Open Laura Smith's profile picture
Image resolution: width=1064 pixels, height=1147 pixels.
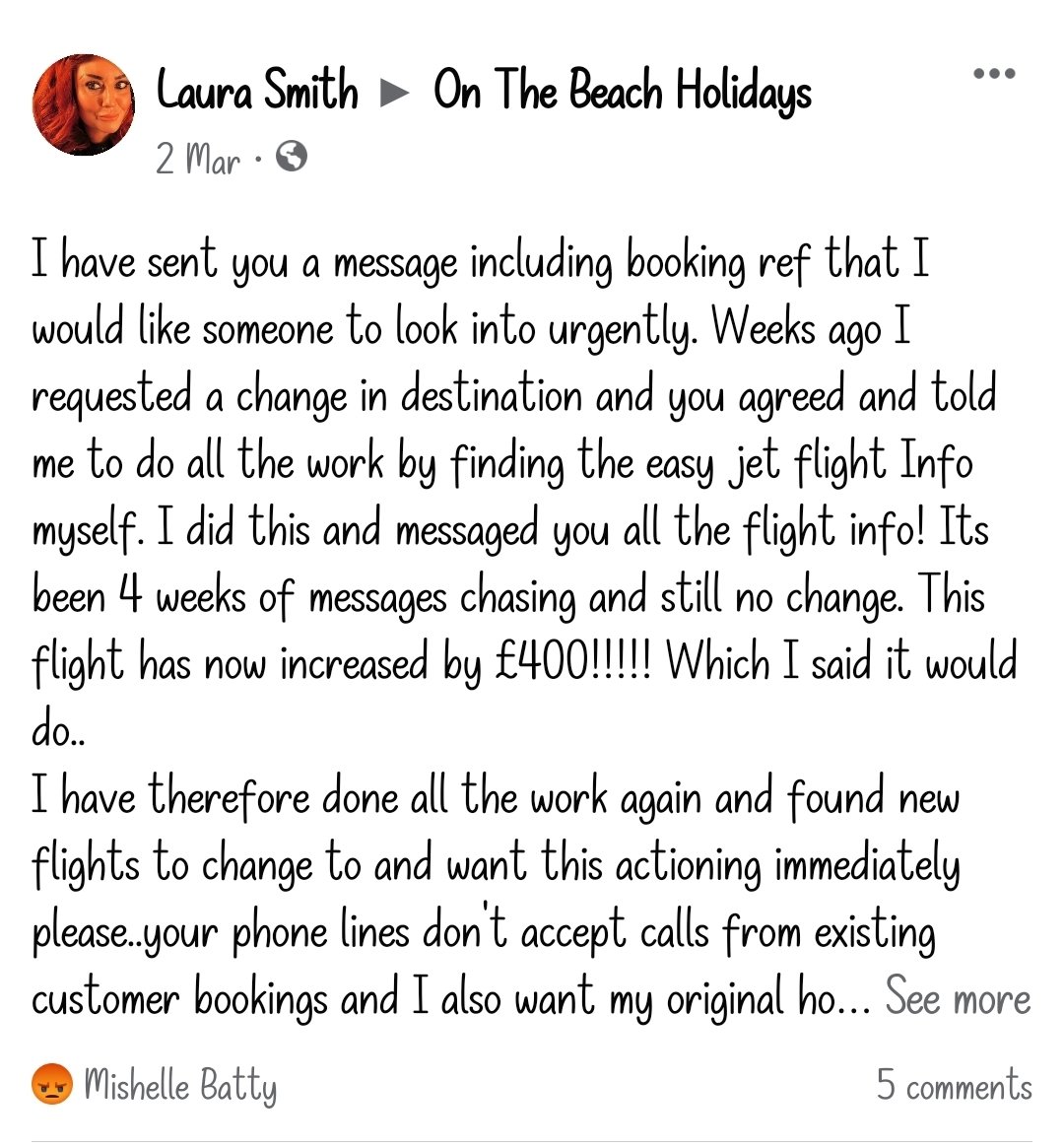84,104
